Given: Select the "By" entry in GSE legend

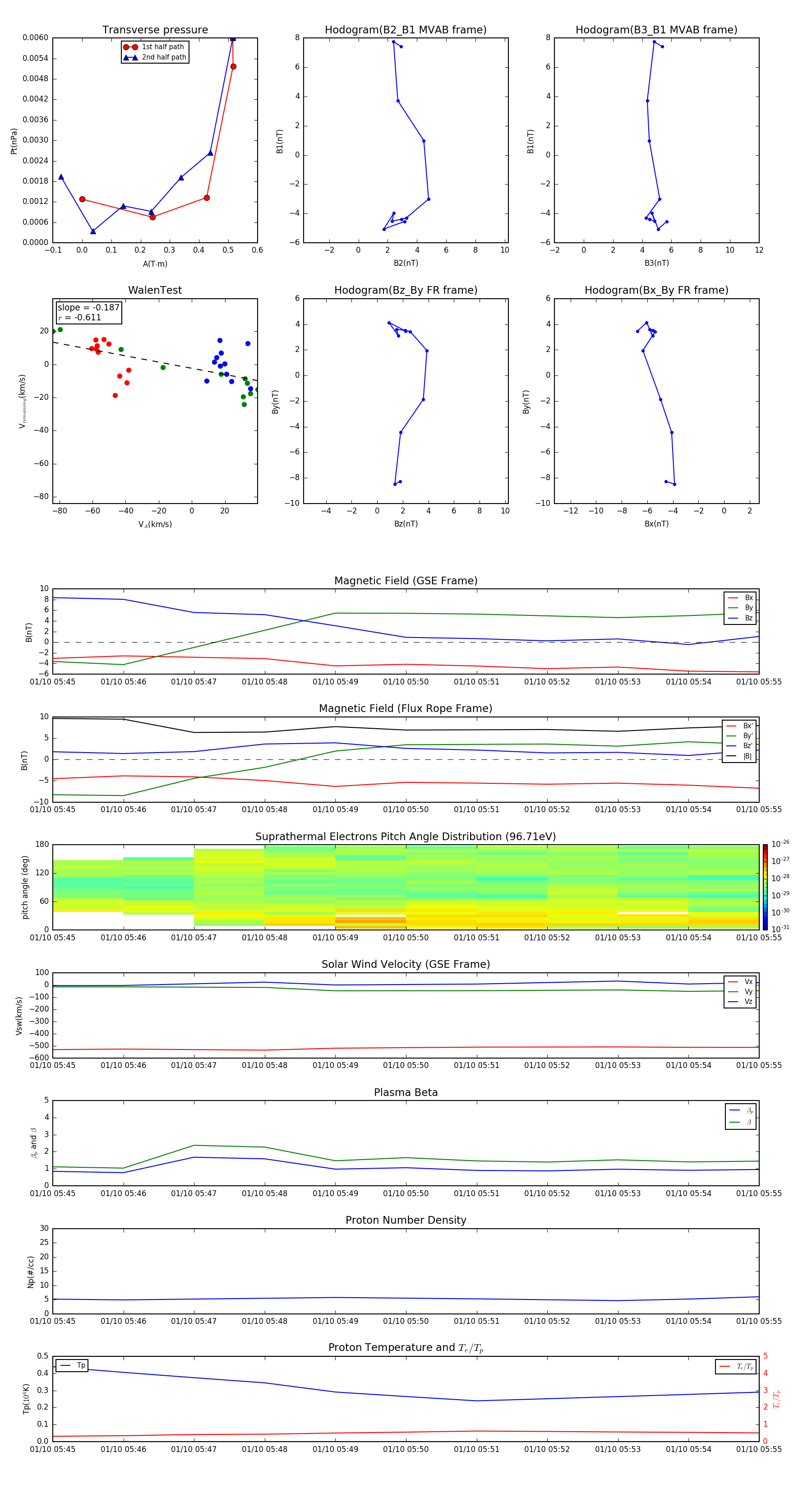Looking at the screenshot, I should tap(740, 608).
